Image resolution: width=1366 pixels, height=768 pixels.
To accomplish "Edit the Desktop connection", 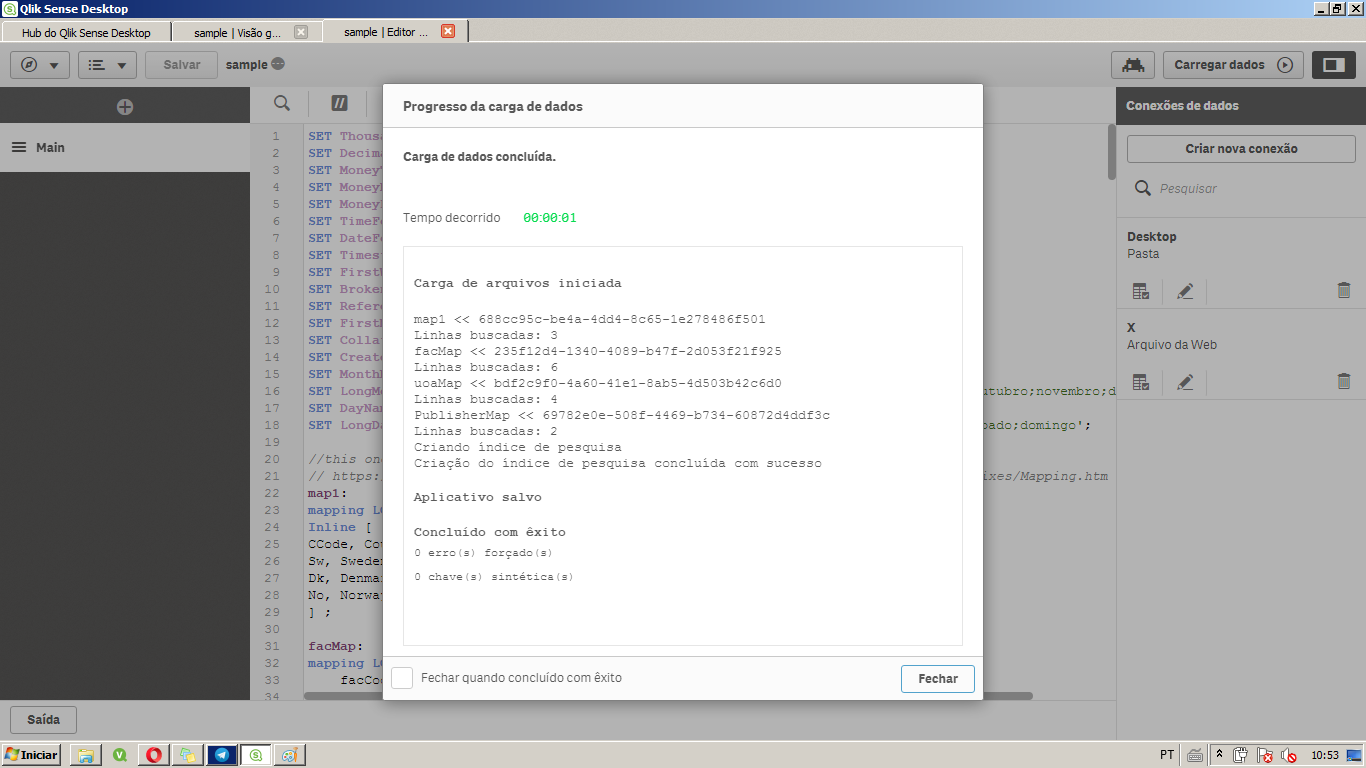I will click(1185, 291).
